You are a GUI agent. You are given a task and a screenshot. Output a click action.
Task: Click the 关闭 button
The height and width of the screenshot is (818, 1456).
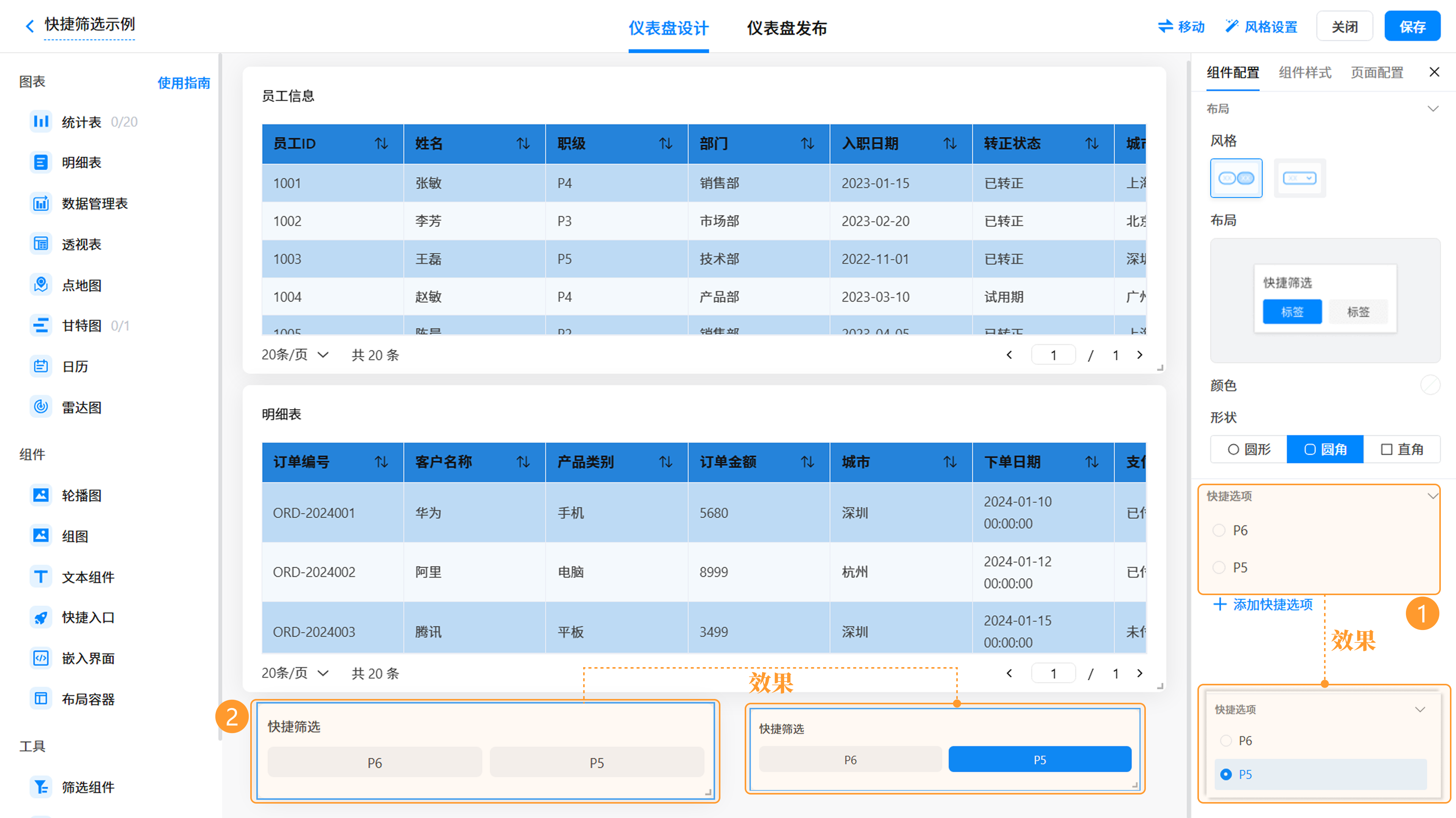pyautogui.click(x=1345, y=26)
